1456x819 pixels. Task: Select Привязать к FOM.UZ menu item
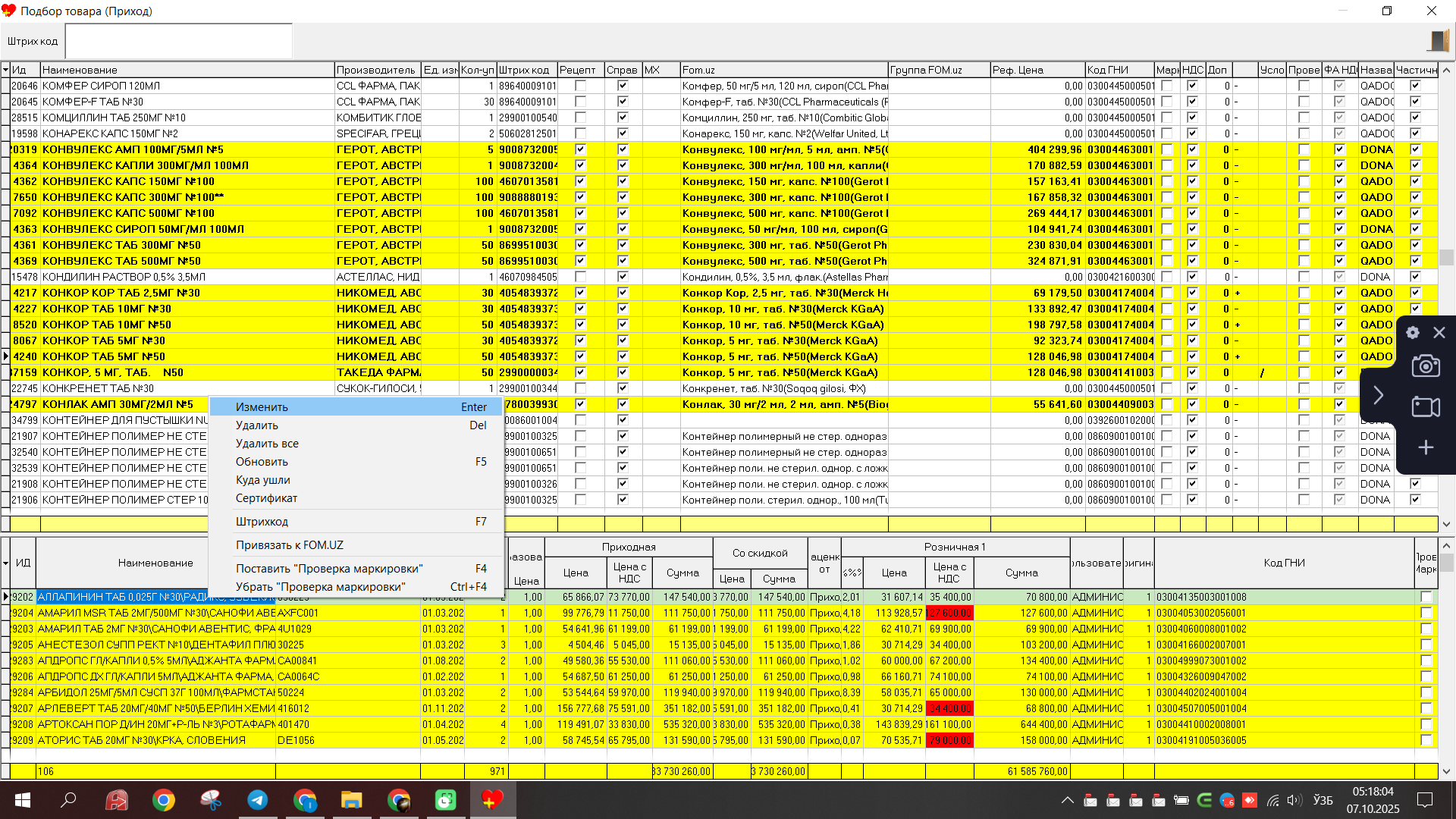coord(289,545)
